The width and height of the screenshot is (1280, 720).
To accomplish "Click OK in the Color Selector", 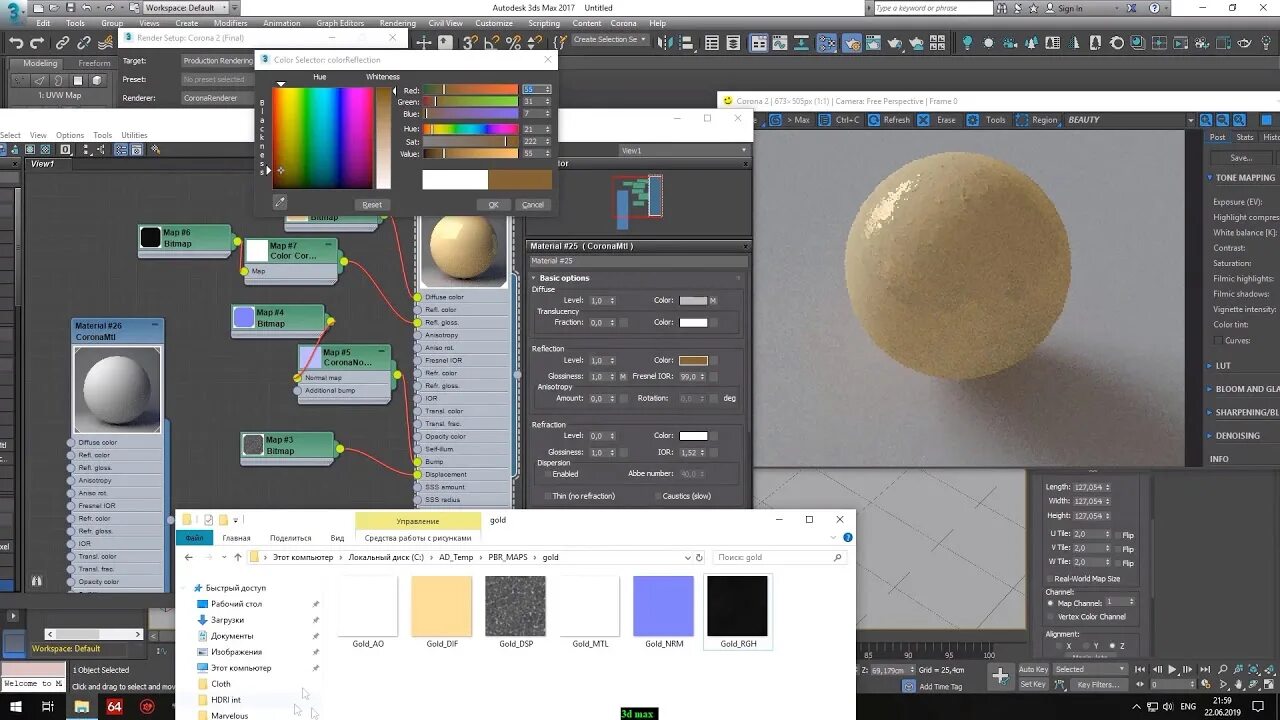I will point(493,204).
